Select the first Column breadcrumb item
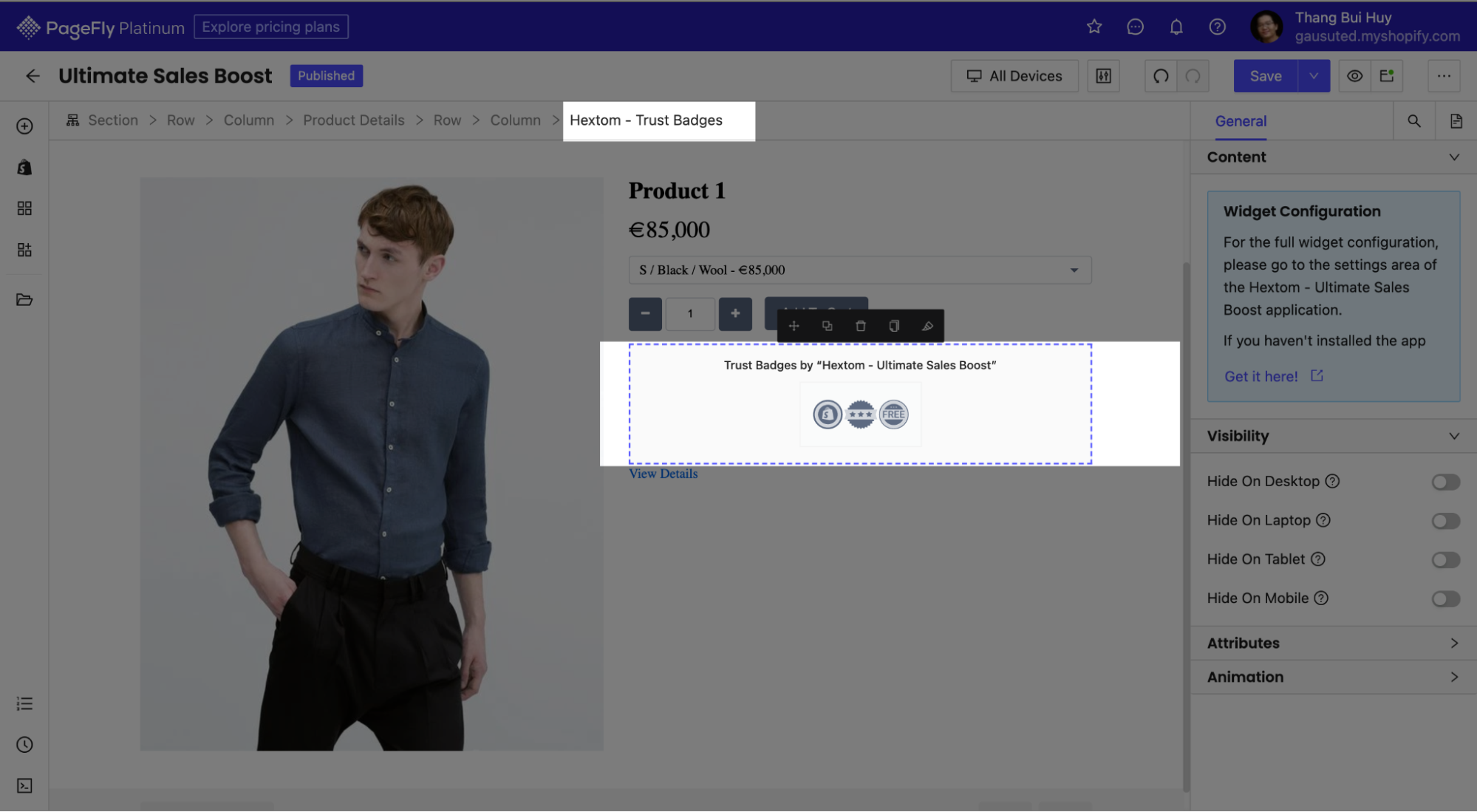Viewport: 1477px width, 812px height. pos(248,120)
